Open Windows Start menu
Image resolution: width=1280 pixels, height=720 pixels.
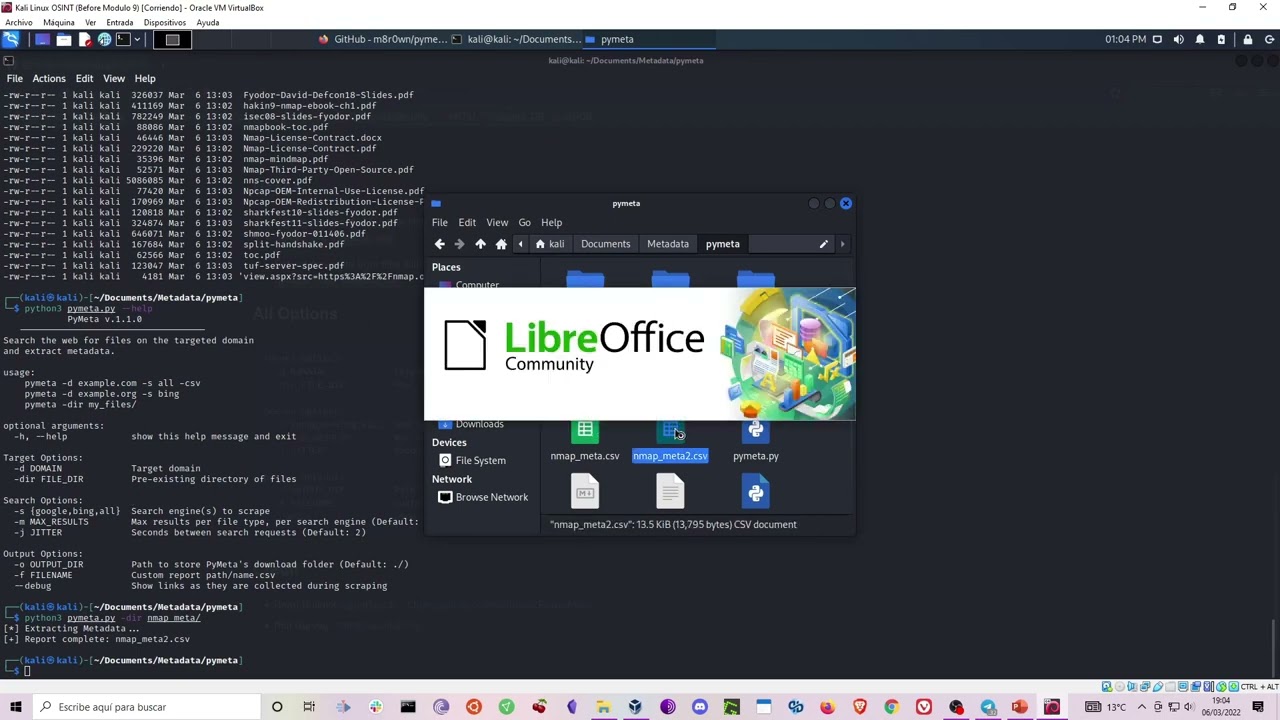click(15, 707)
